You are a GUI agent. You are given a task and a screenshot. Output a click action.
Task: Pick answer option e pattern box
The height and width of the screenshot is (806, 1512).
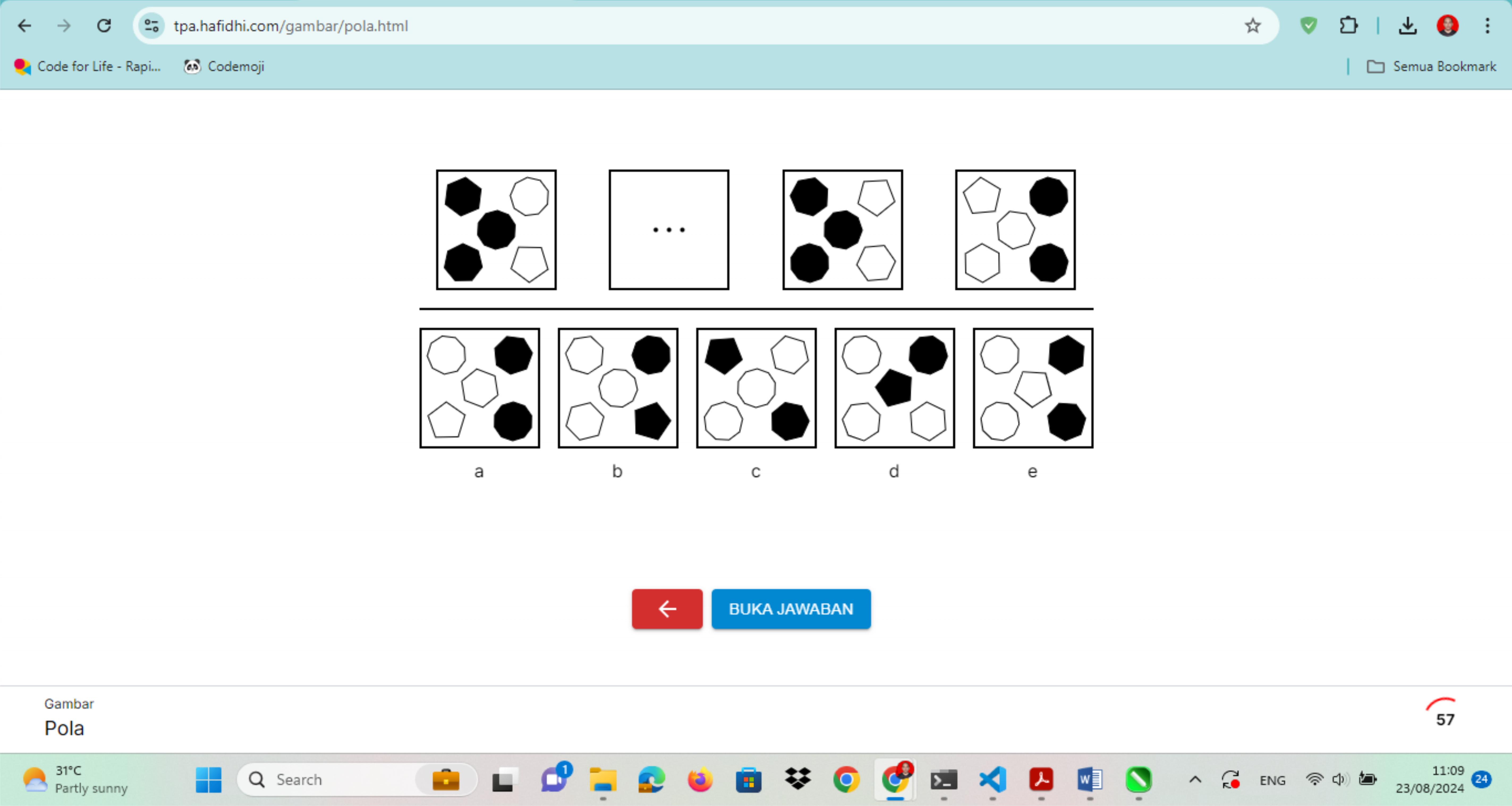(x=1033, y=388)
